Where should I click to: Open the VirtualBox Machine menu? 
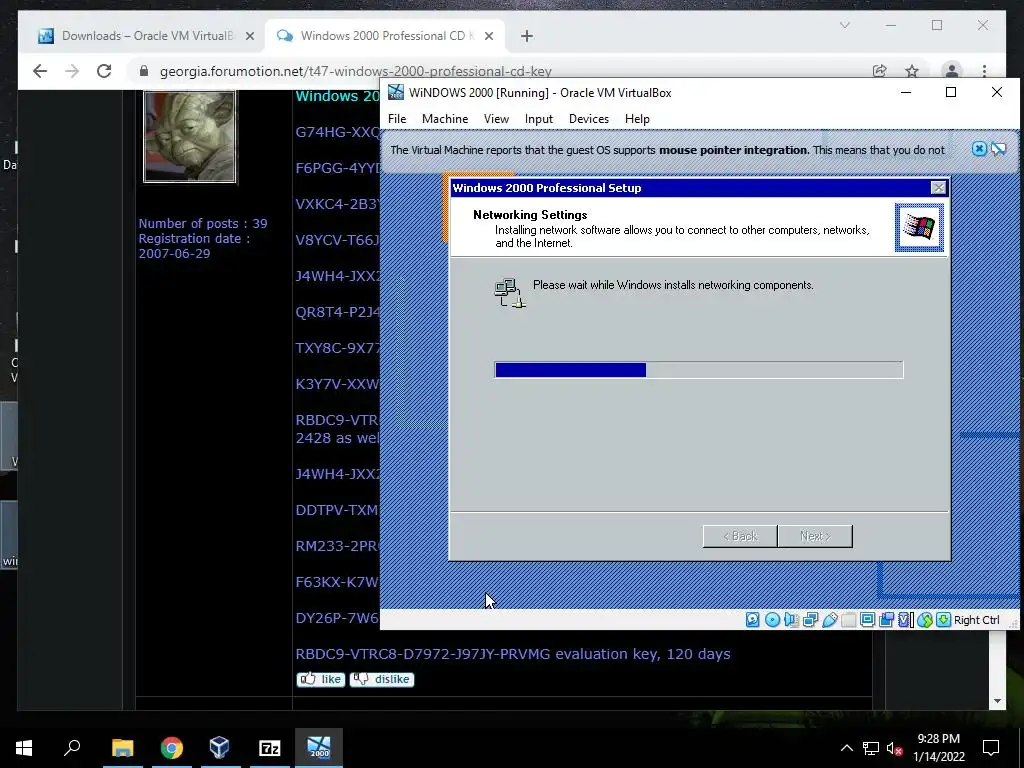coord(445,119)
